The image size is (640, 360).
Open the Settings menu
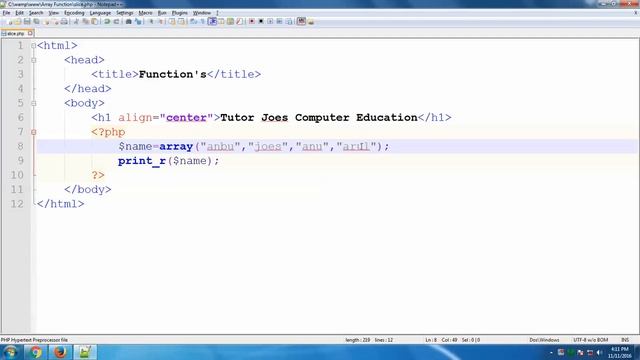[x=124, y=13]
